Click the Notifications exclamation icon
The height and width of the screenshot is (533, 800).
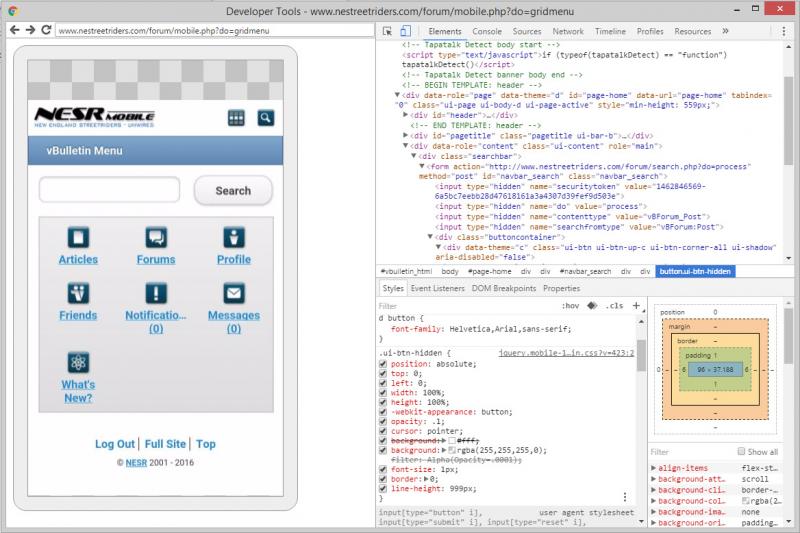156,293
